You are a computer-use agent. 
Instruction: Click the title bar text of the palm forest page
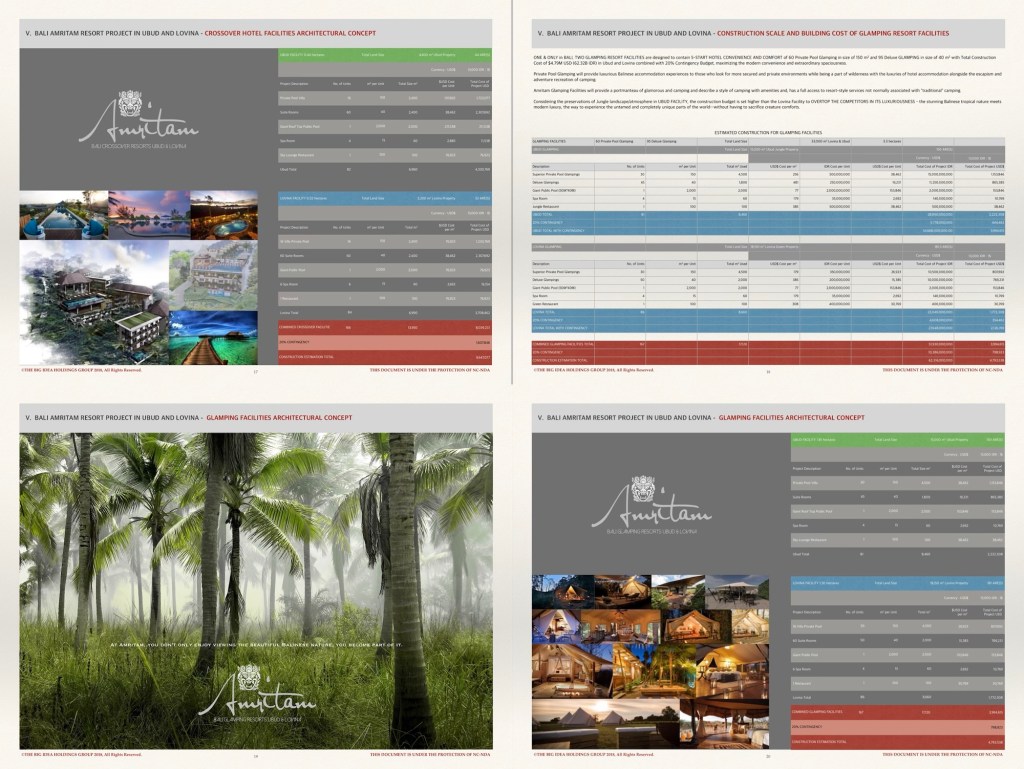[188, 418]
